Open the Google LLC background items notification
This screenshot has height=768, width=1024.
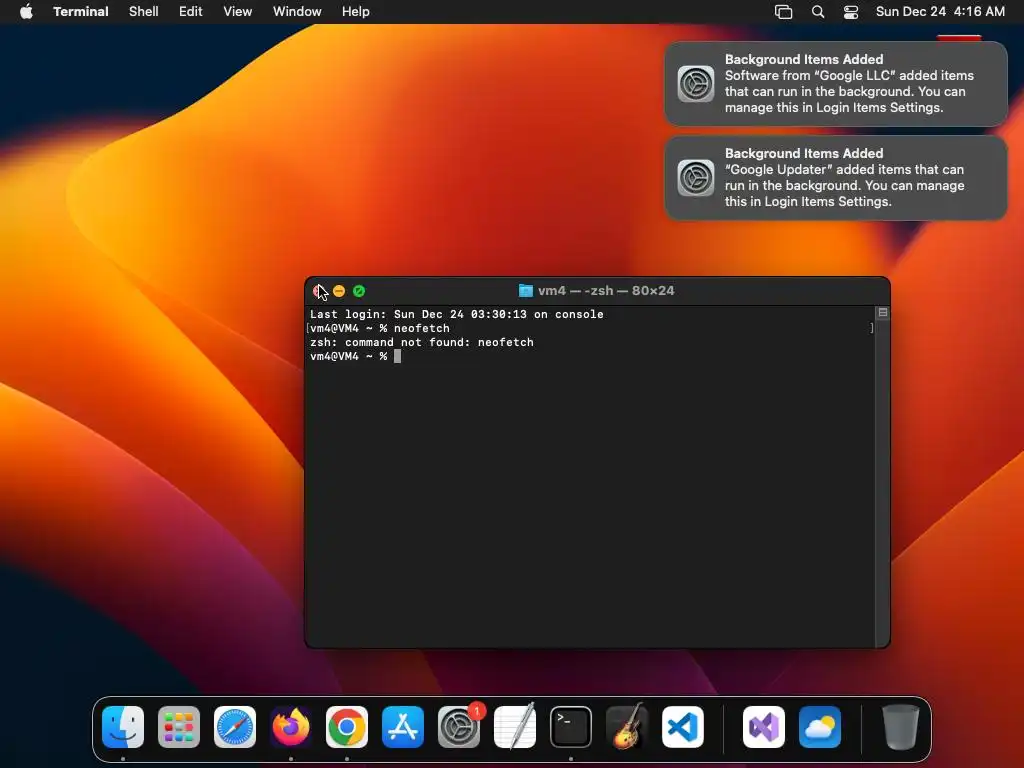pyautogui.click(x=836, y=84)
